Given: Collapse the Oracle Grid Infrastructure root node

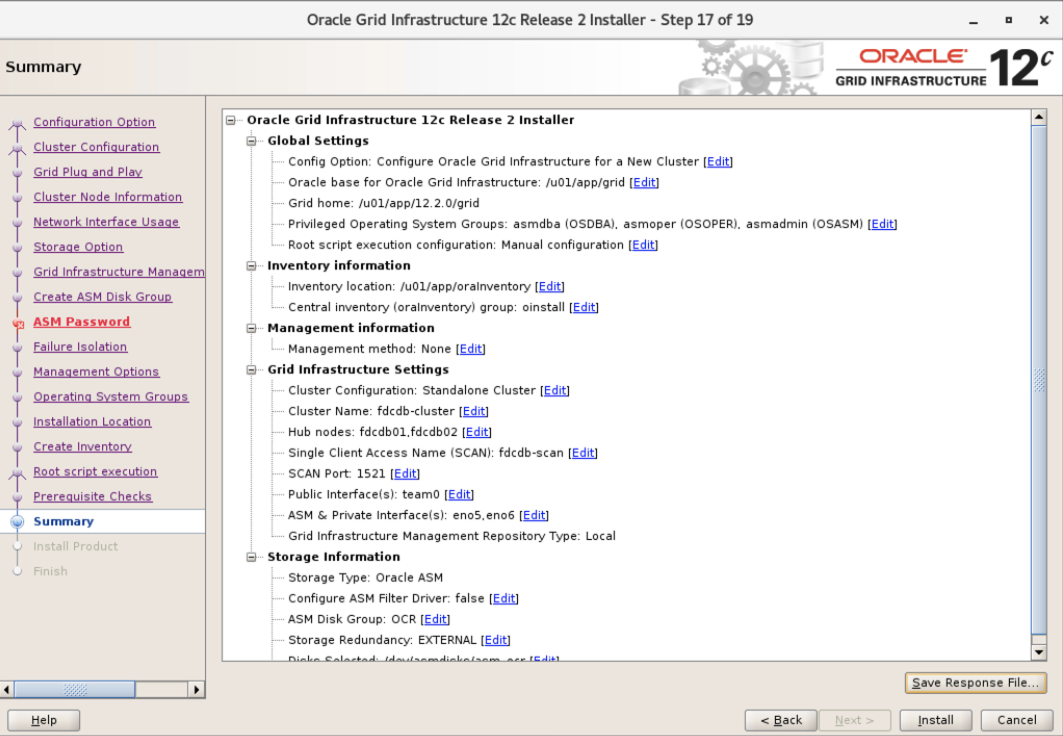Looking at the screenshot, I should click(230, 120).
